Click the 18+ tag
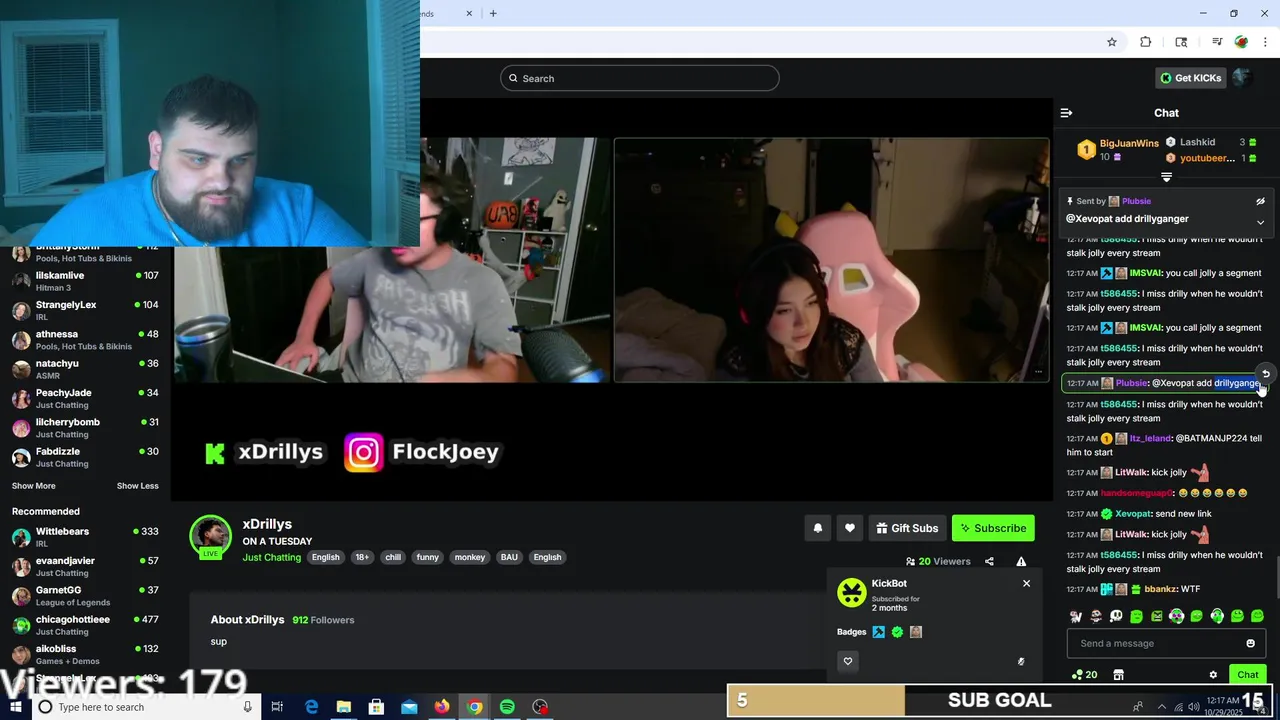 pos(362,557)
